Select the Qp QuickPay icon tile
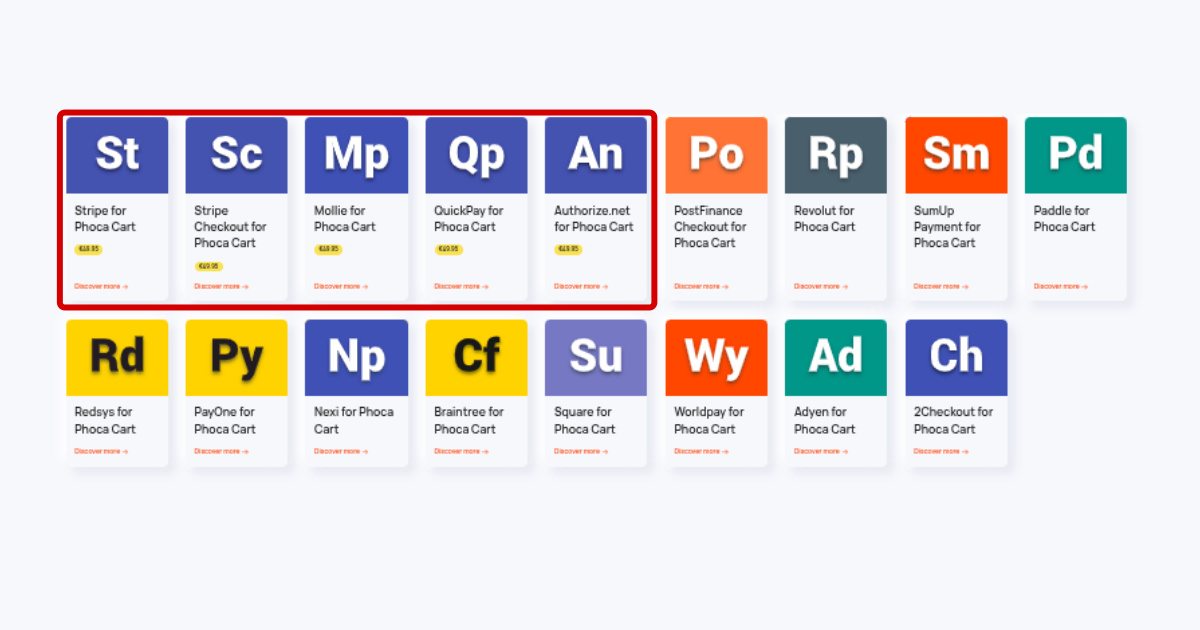The height and width of the screenshot is (630, 1200). (477, 155)
